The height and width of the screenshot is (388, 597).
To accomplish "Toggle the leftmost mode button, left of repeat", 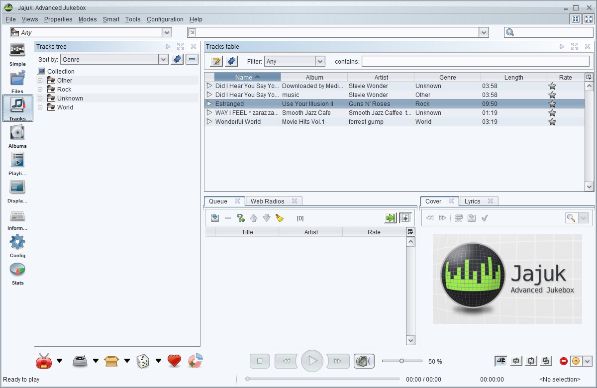I will [500, 361].
